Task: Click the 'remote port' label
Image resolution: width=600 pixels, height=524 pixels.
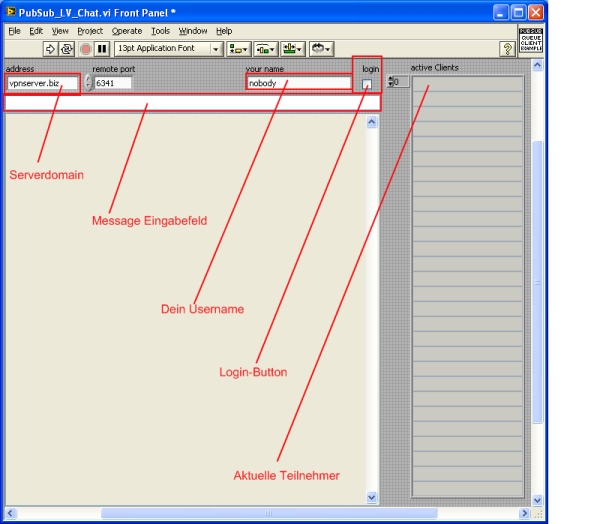Action: [114, 69]
